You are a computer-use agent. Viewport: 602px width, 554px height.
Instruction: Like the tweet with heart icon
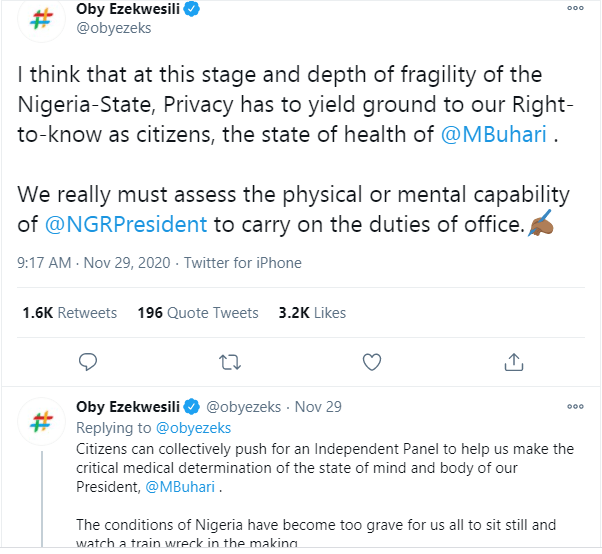pos(372,360)
